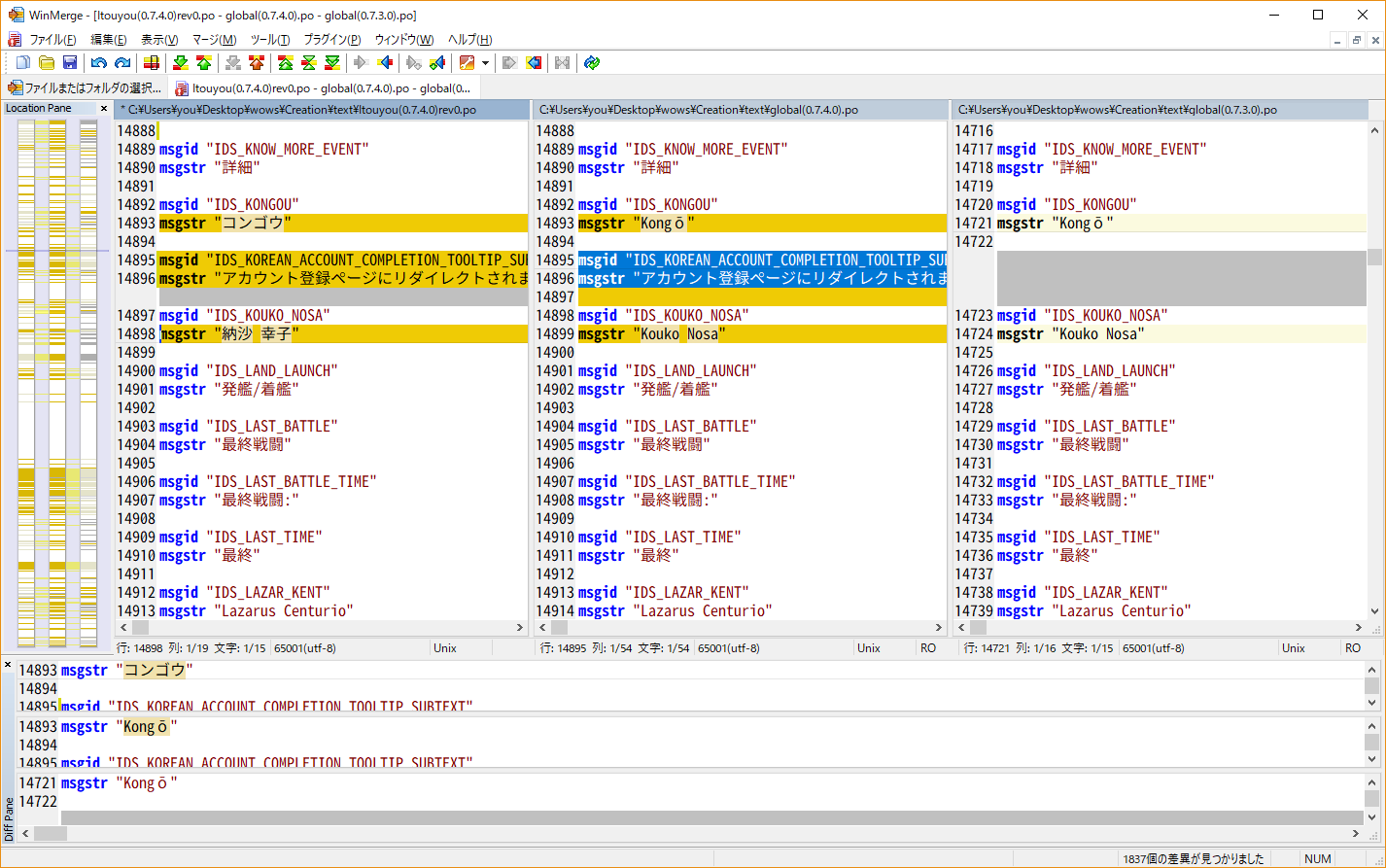Select line difference icon
1386x868 pixels.
point(152,63)
